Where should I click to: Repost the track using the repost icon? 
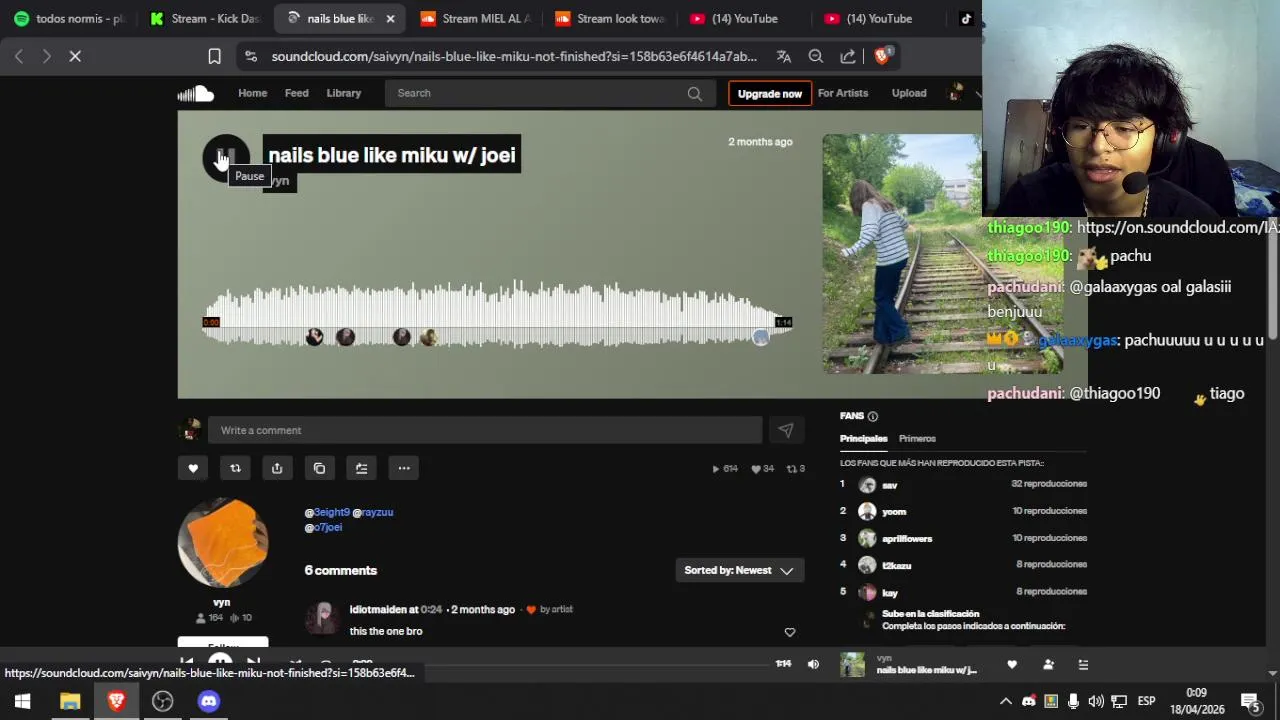[235, 468]
